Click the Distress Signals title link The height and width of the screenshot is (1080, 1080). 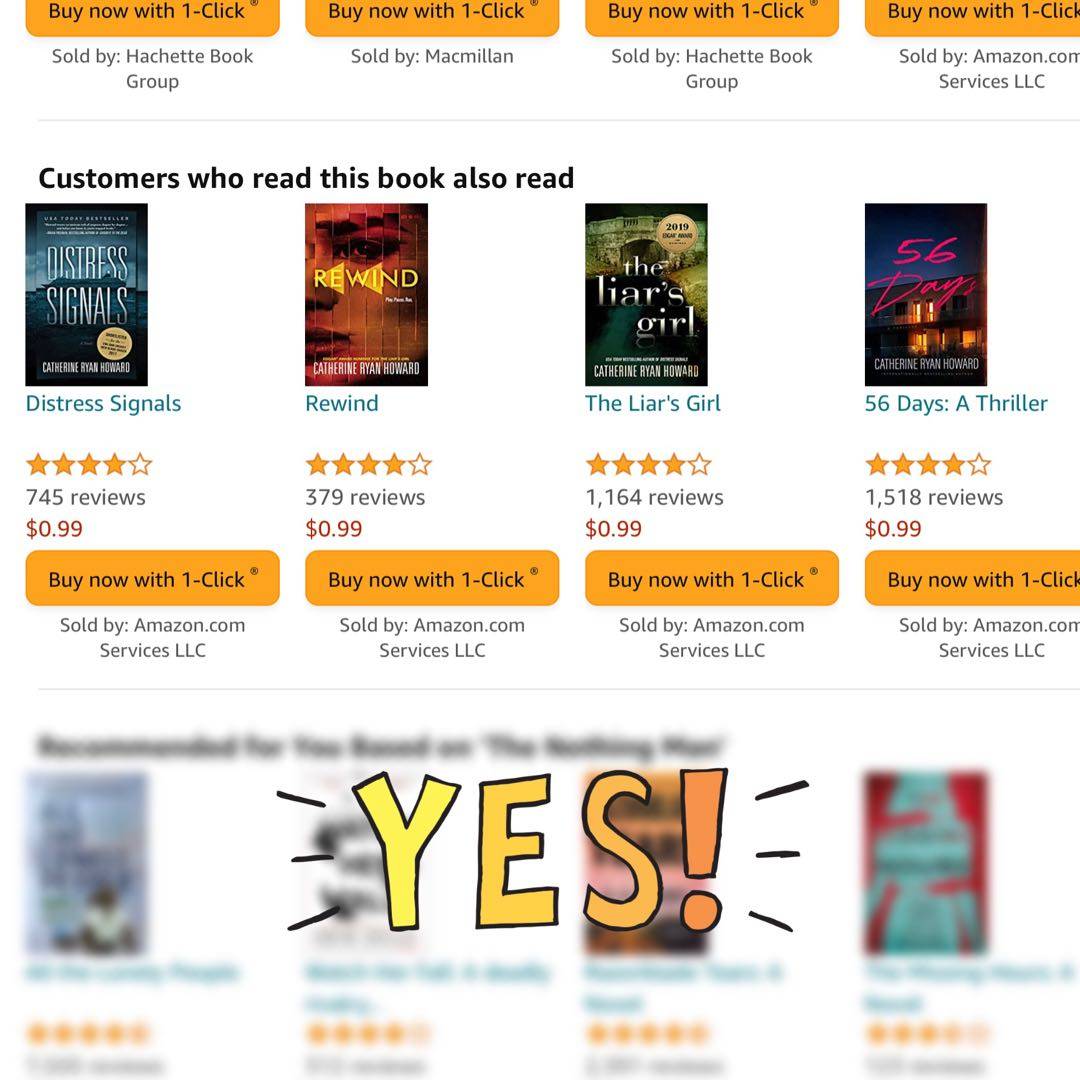tap(103, 403)
